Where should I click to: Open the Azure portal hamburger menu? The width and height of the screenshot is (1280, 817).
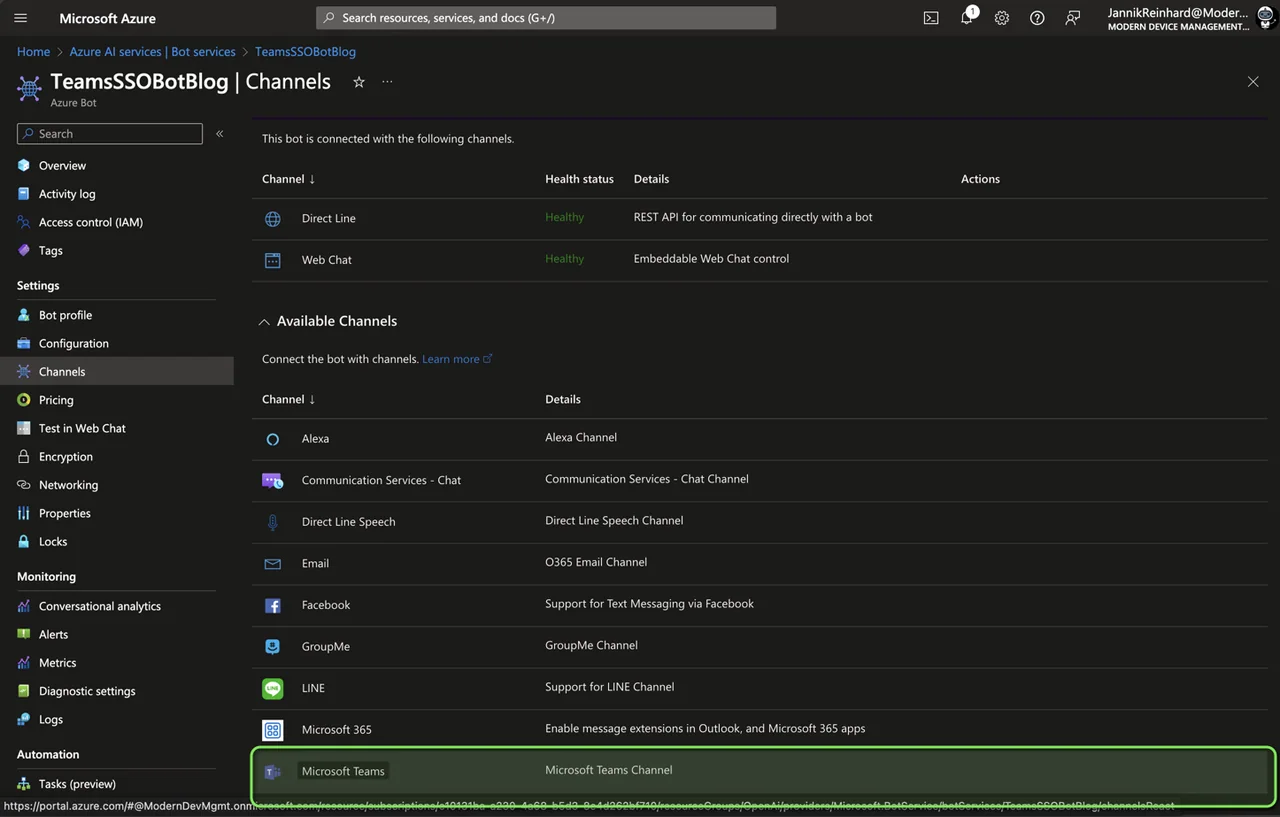20,18
